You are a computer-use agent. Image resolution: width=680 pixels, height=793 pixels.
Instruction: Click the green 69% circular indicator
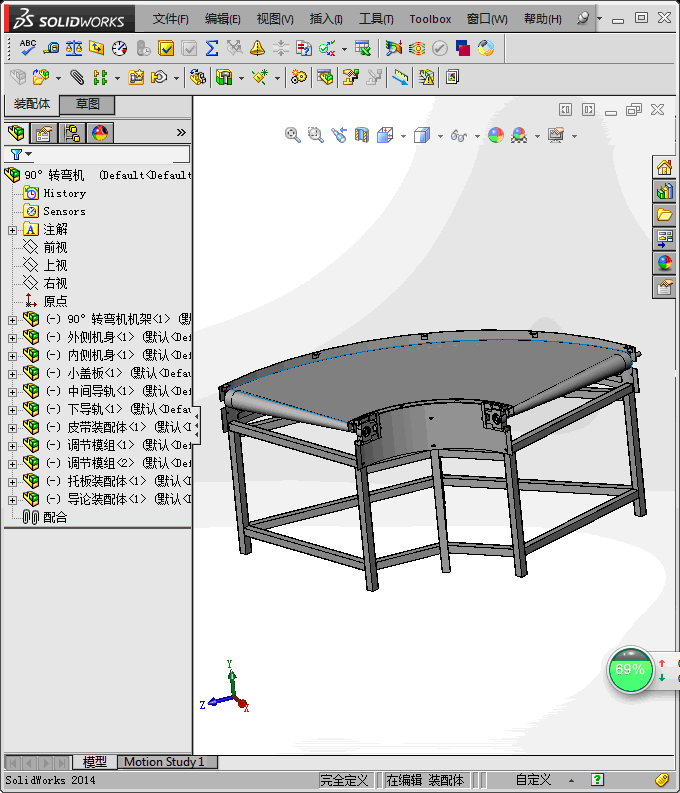click(629, 670)
